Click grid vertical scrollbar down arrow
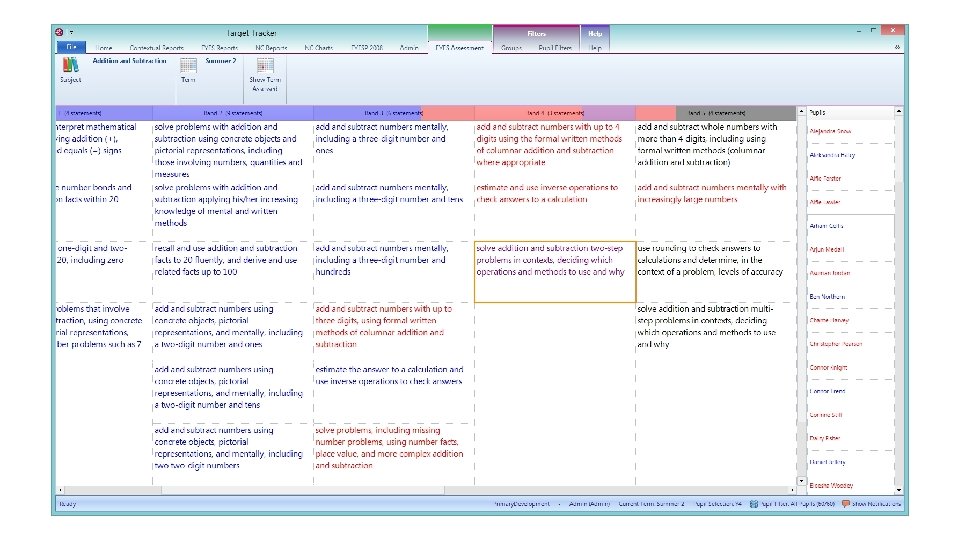The width and height of the screenshot is (960, 540). point(801,481)
